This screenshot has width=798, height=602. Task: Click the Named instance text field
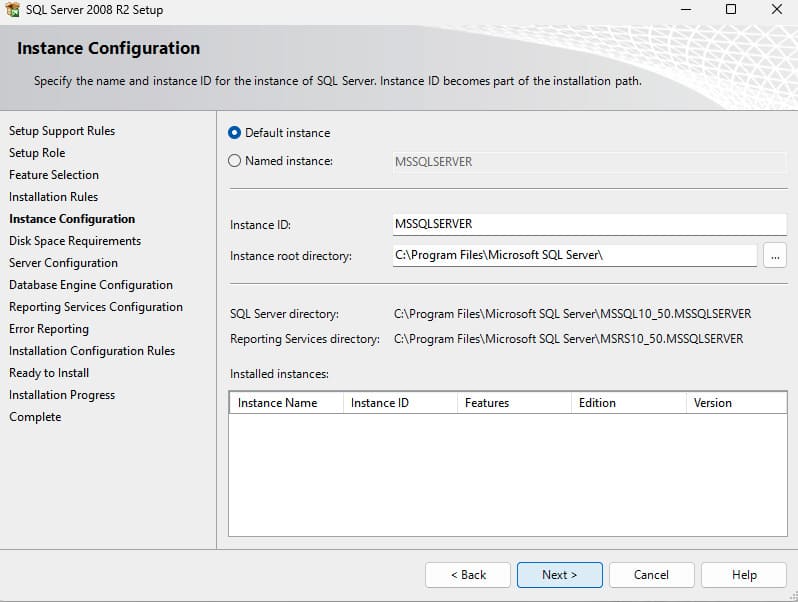click(x=589, y=162)
